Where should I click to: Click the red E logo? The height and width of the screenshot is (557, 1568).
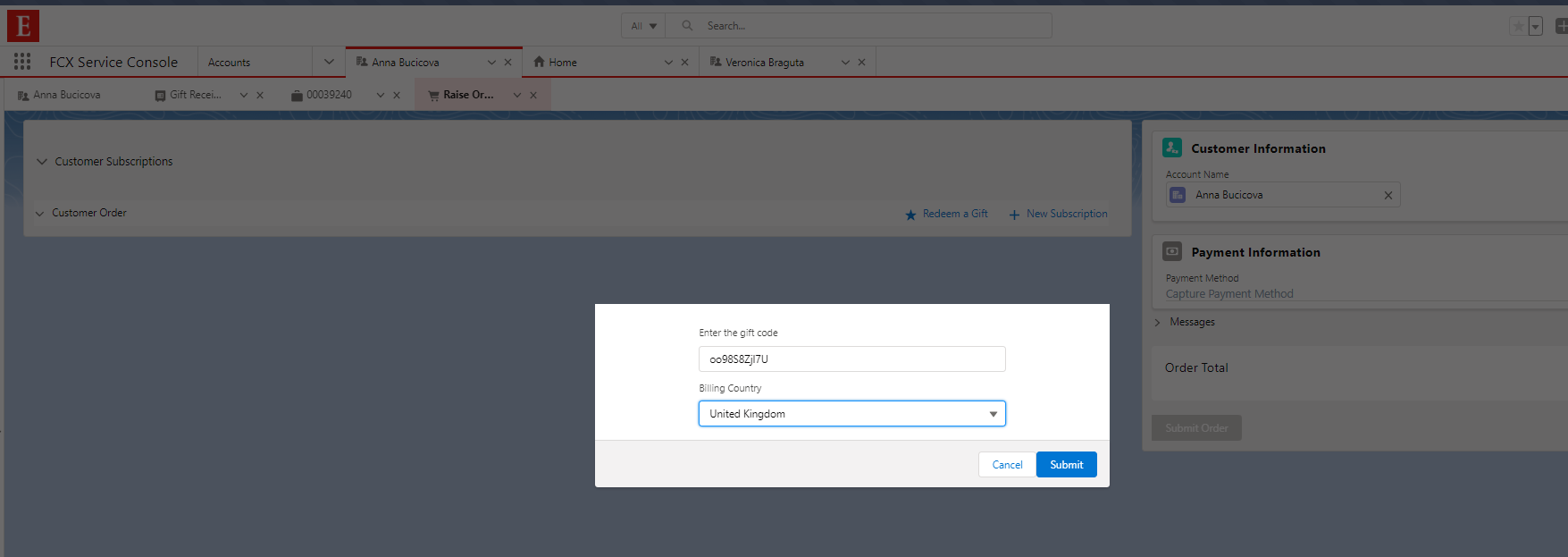coord(23,26)
